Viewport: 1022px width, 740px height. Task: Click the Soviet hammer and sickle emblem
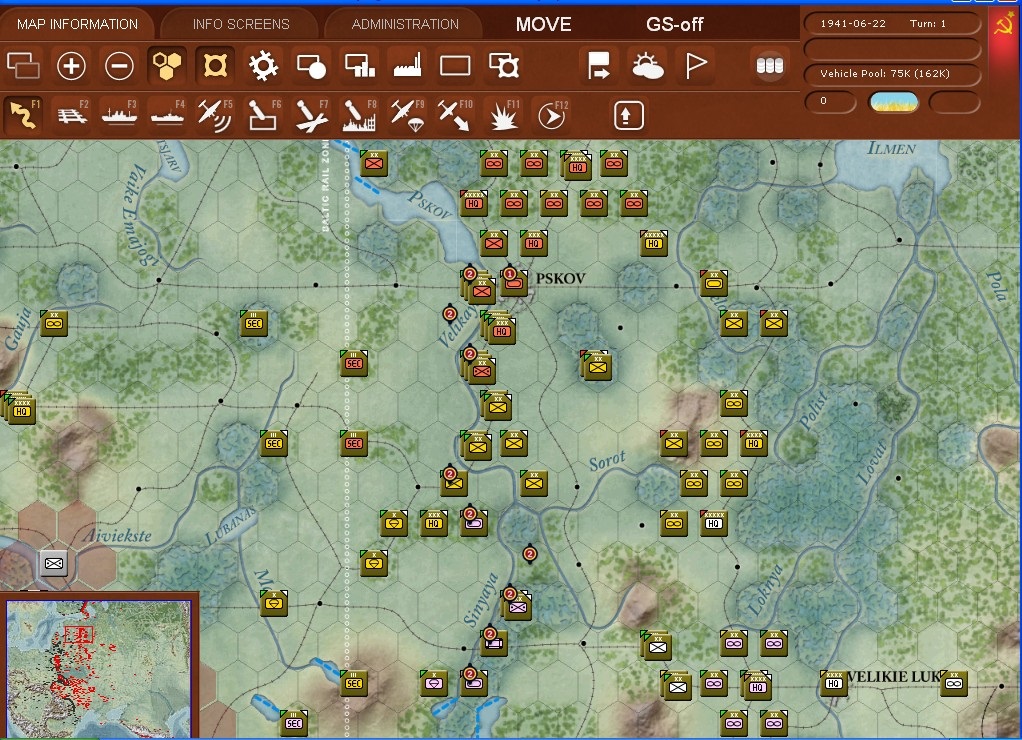[1004, 24]
